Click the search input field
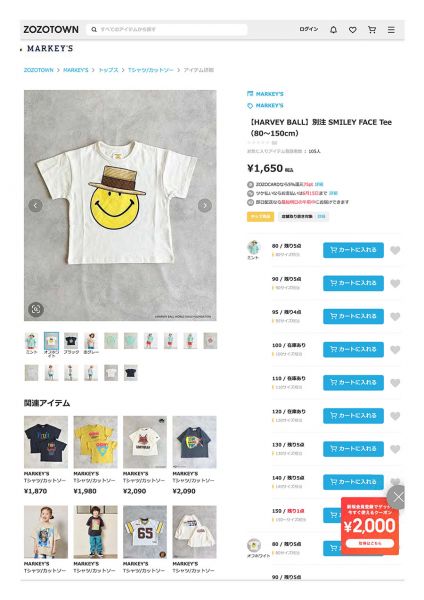 (x=167, y=29)
